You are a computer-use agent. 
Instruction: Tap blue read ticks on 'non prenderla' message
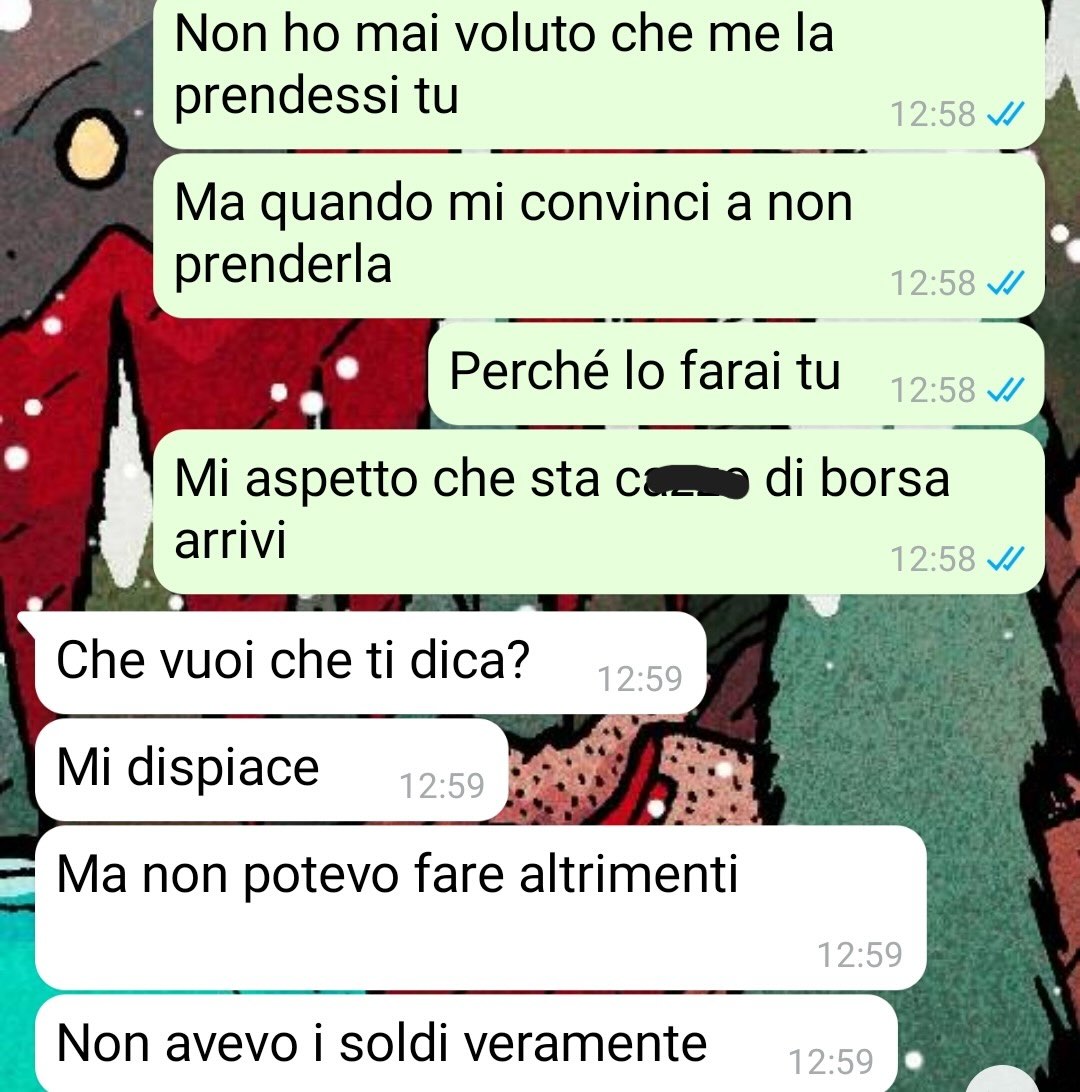point(1006,283)
